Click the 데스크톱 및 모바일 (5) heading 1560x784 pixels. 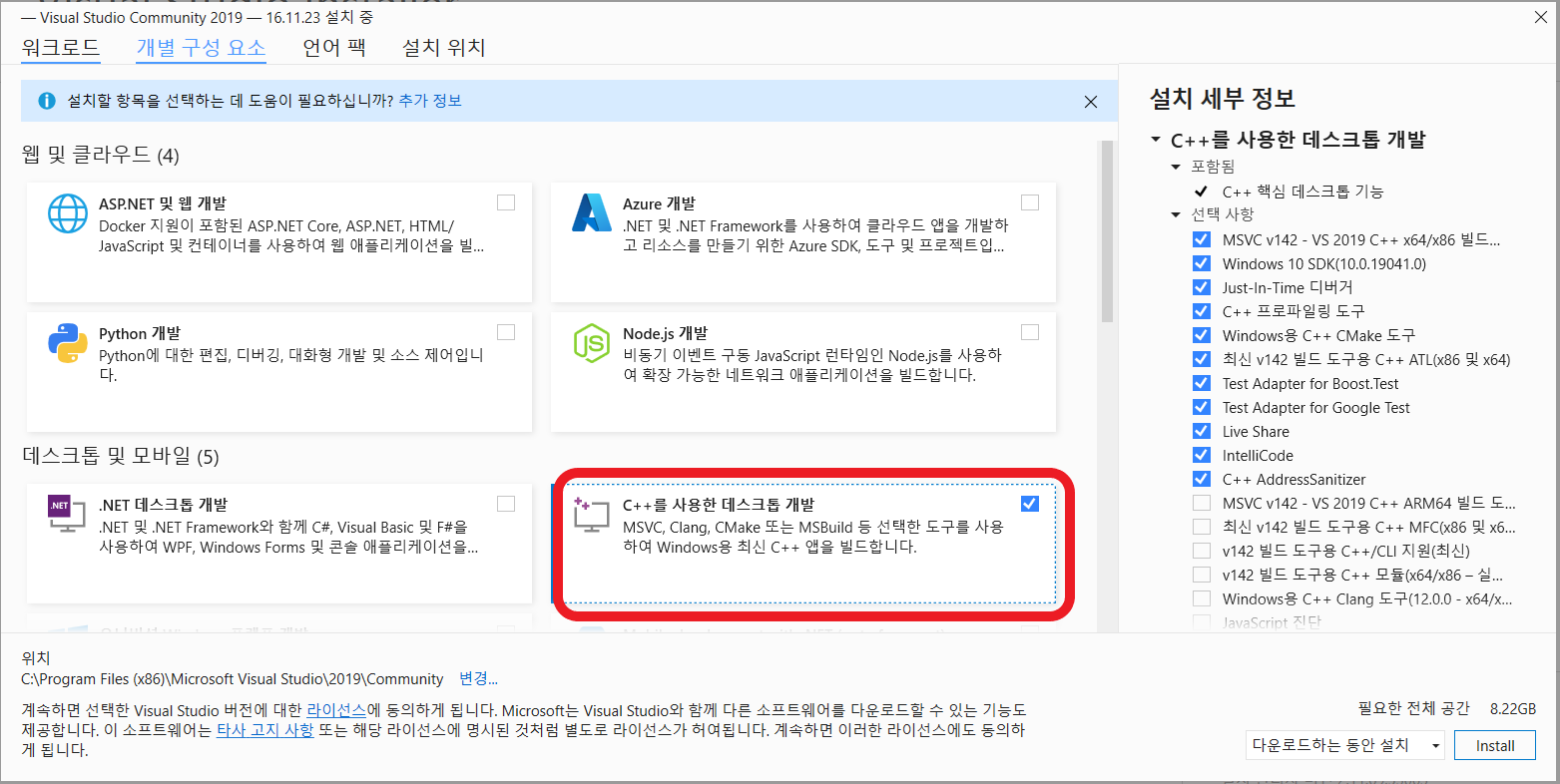[120, 456]
